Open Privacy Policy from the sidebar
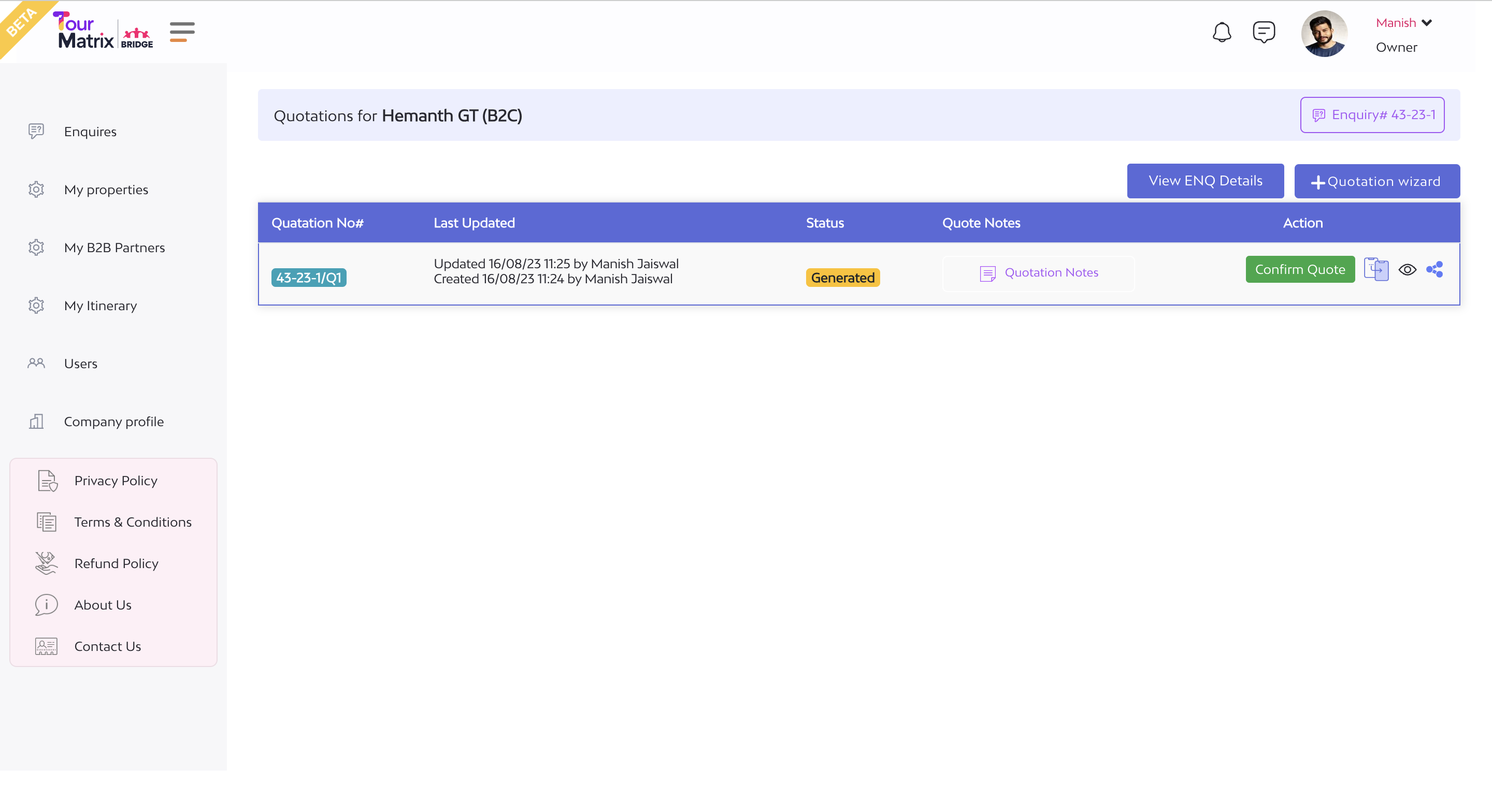This screenshot has height=812, width=1492. (115, 481)
